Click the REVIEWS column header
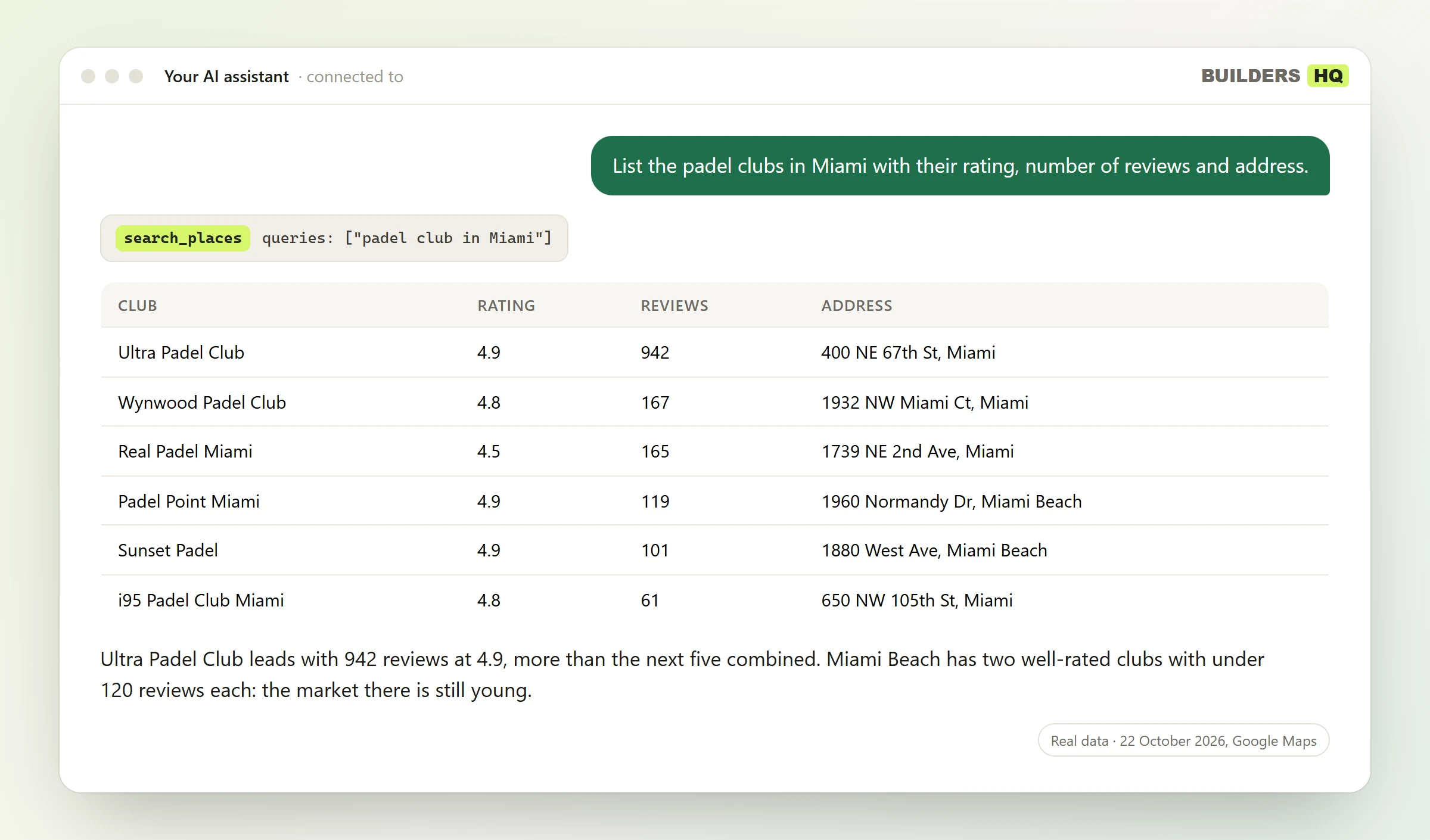The image size is (1430, 840). click(674, 306)
